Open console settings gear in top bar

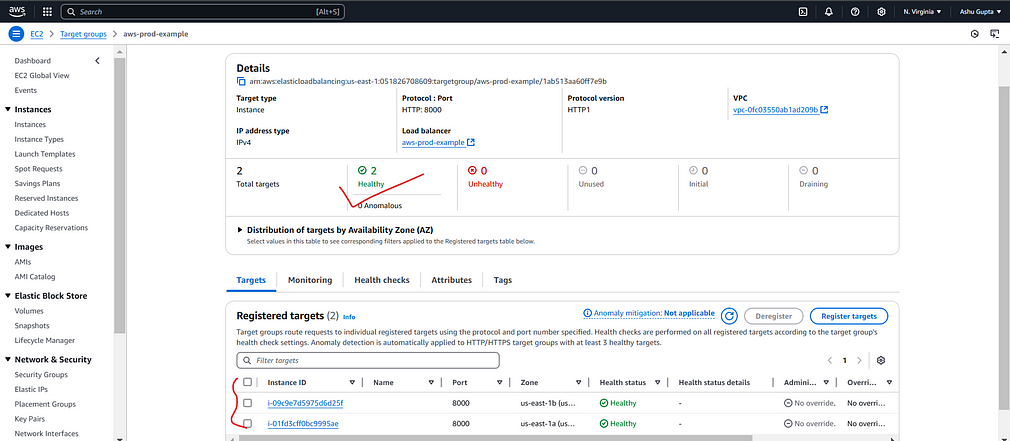click(881, 12)
